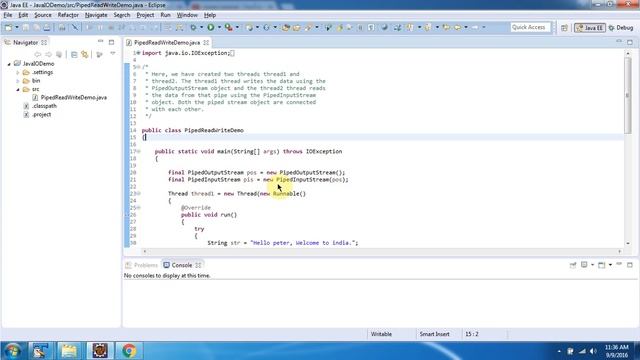Minimize the Navigator panel
The height and width of the screenshot is (360, 640).
click(x=100, y=42)
